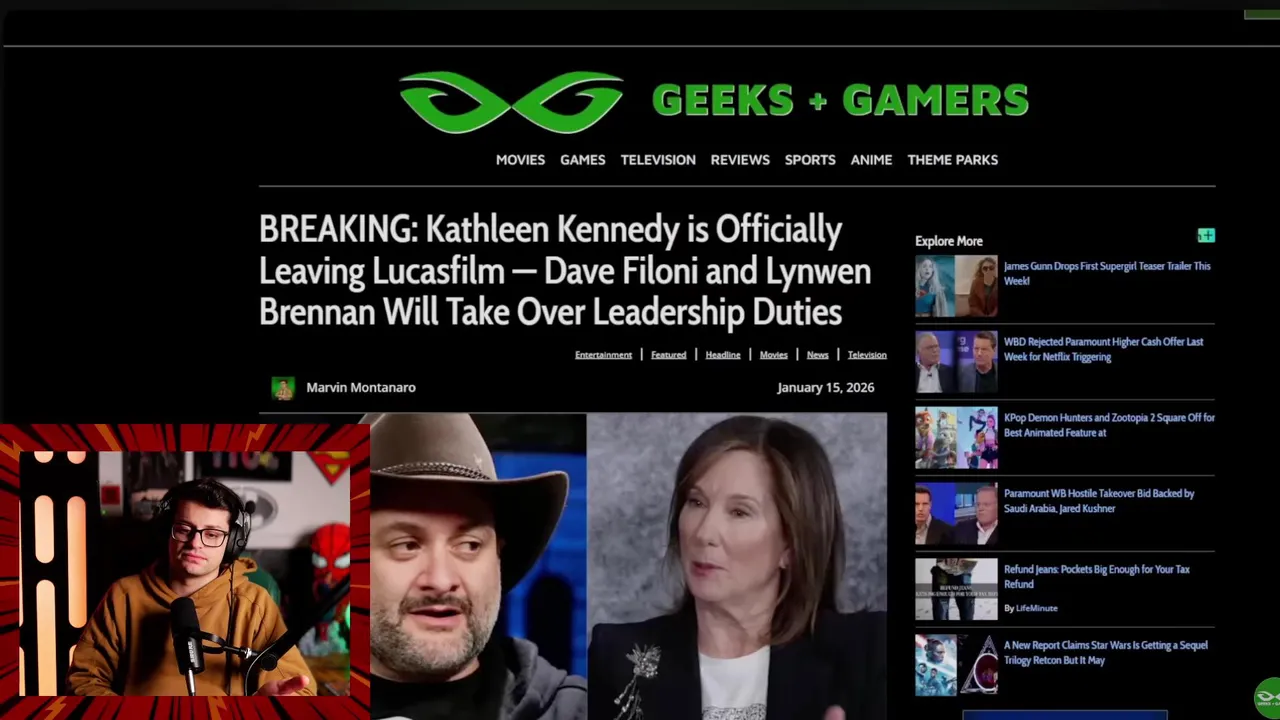Open the Theme Parks section

952,160
